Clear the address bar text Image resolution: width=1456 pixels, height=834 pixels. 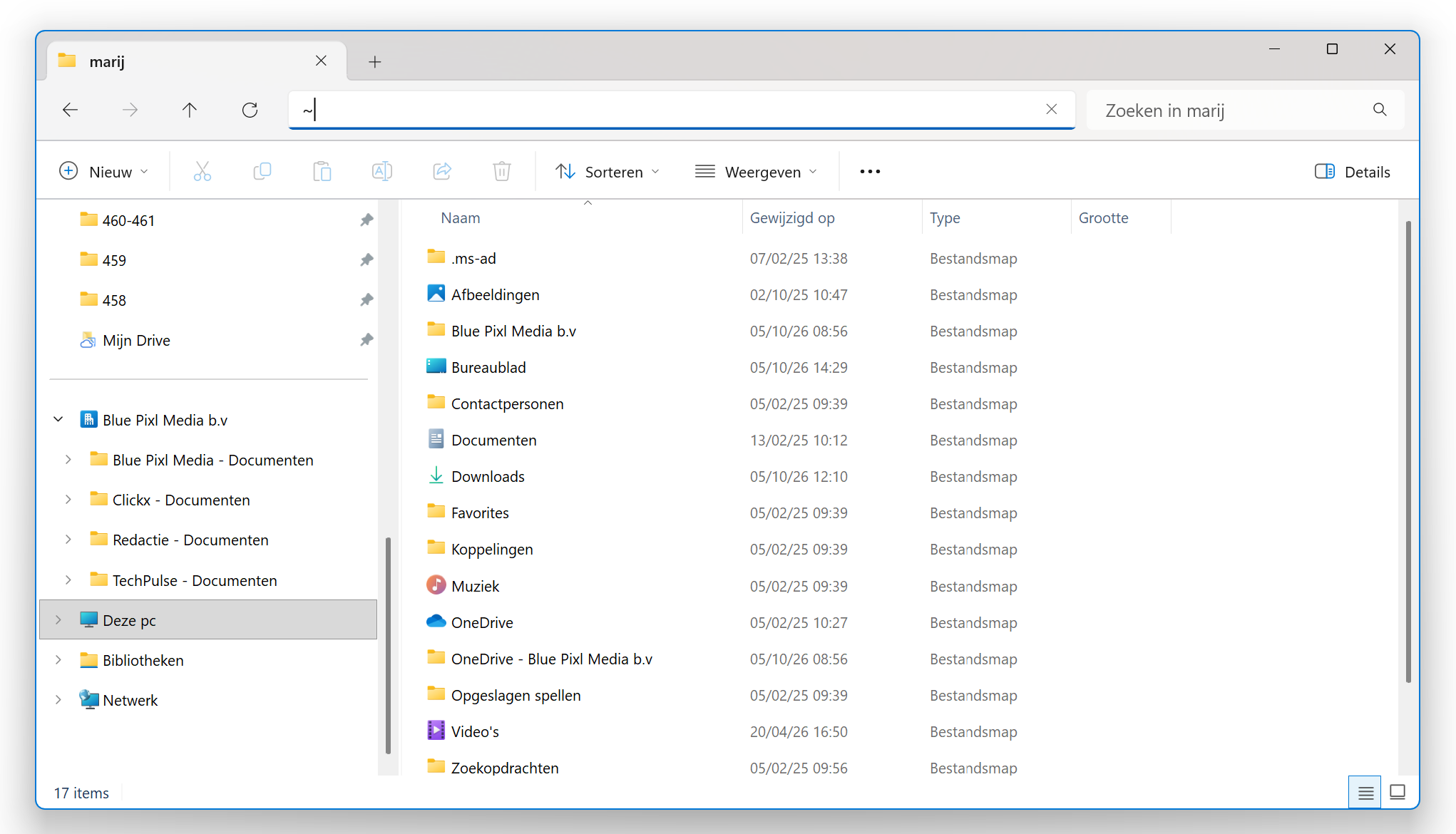click(x=1051, y=109)
